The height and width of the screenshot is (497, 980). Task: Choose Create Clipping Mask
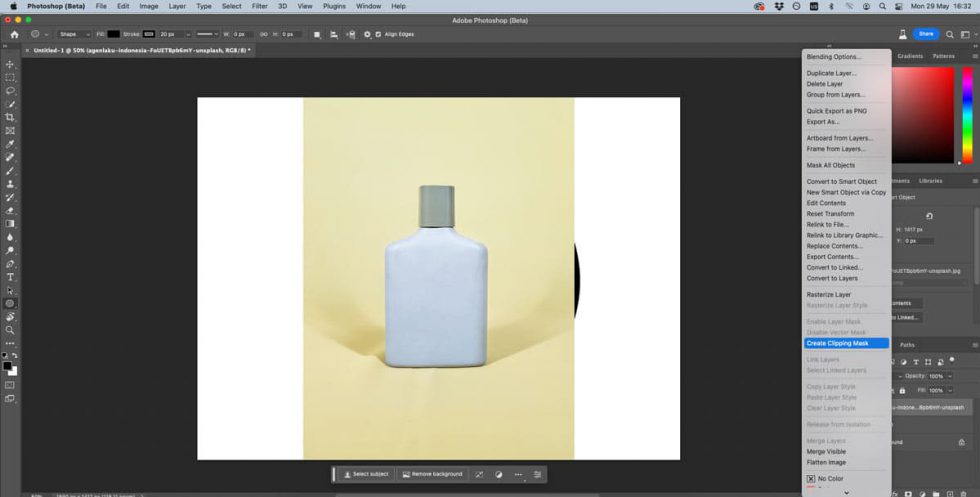846,343
